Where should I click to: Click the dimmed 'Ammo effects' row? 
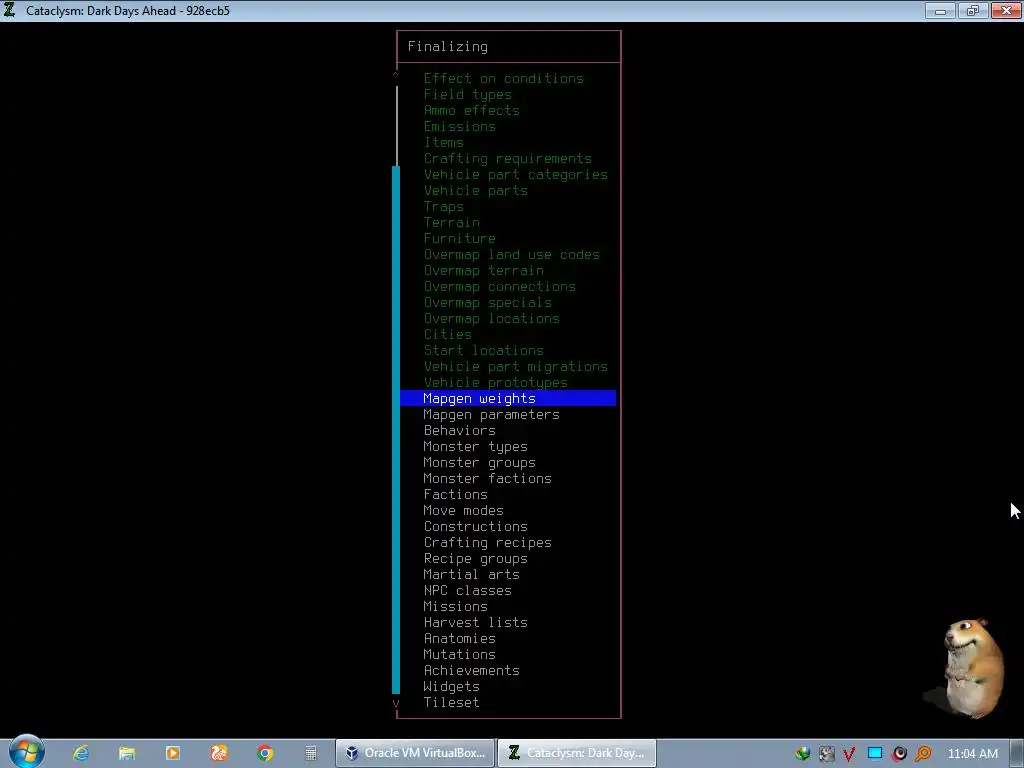(472, 110)
